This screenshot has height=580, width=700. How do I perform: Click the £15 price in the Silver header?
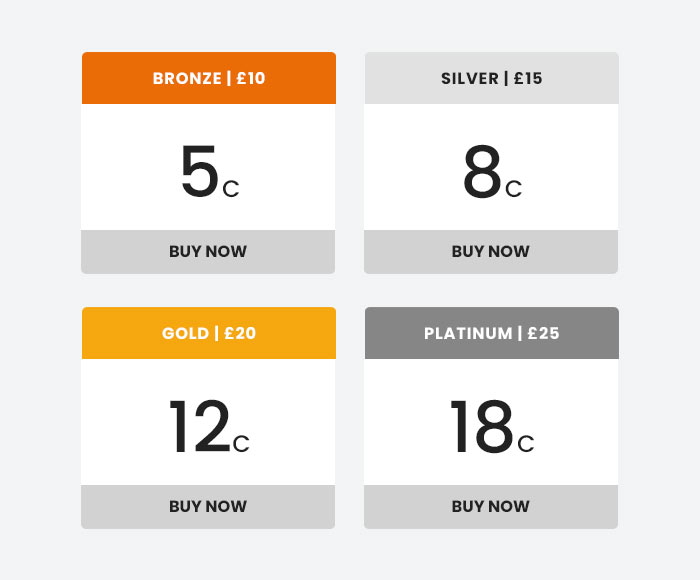[528, 78]
